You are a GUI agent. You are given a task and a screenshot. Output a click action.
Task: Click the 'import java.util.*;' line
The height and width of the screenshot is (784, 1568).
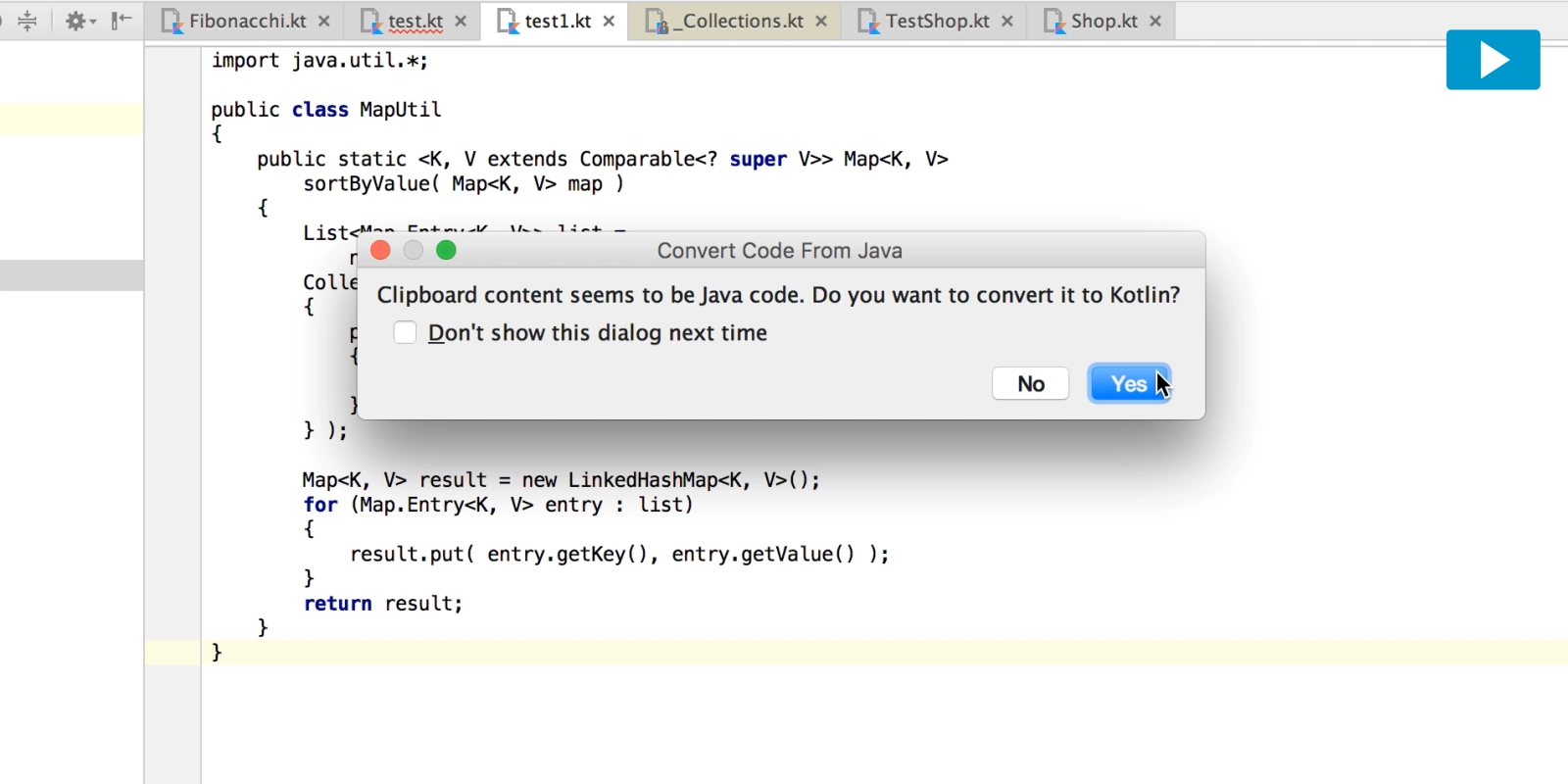pos(319,61)
